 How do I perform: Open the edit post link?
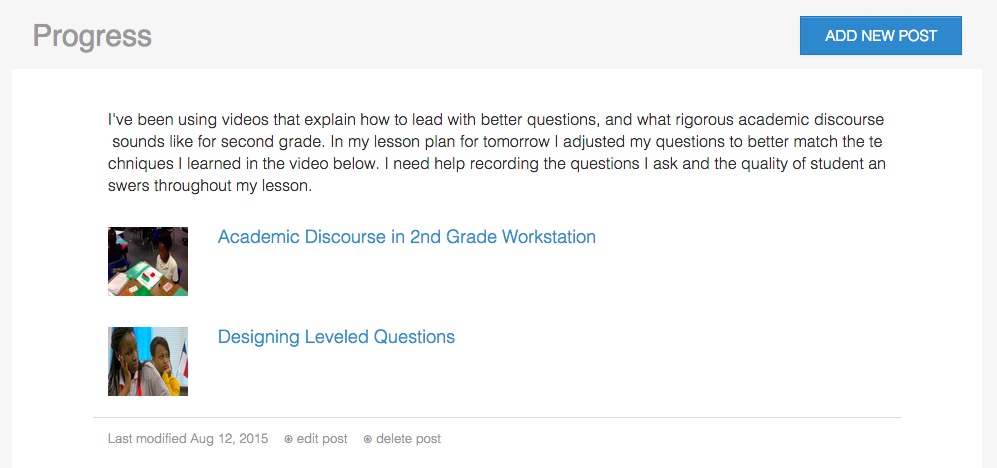[x=322, y=439]
